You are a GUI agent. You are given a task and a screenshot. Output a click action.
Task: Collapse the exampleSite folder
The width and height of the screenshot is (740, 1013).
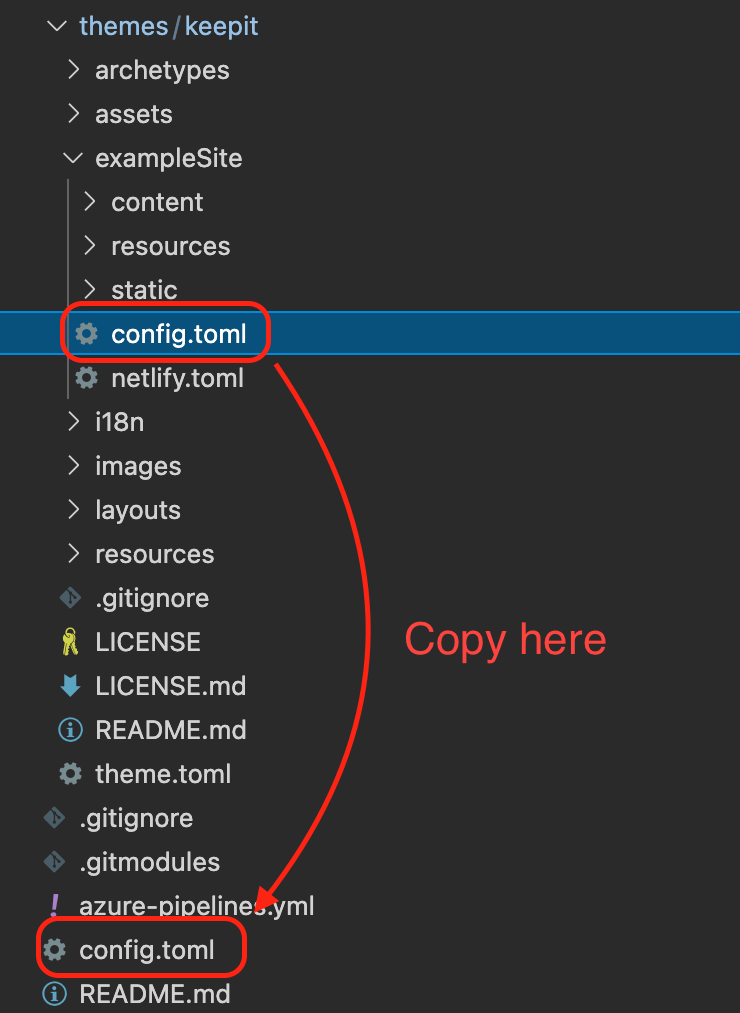tap(72, 157)
